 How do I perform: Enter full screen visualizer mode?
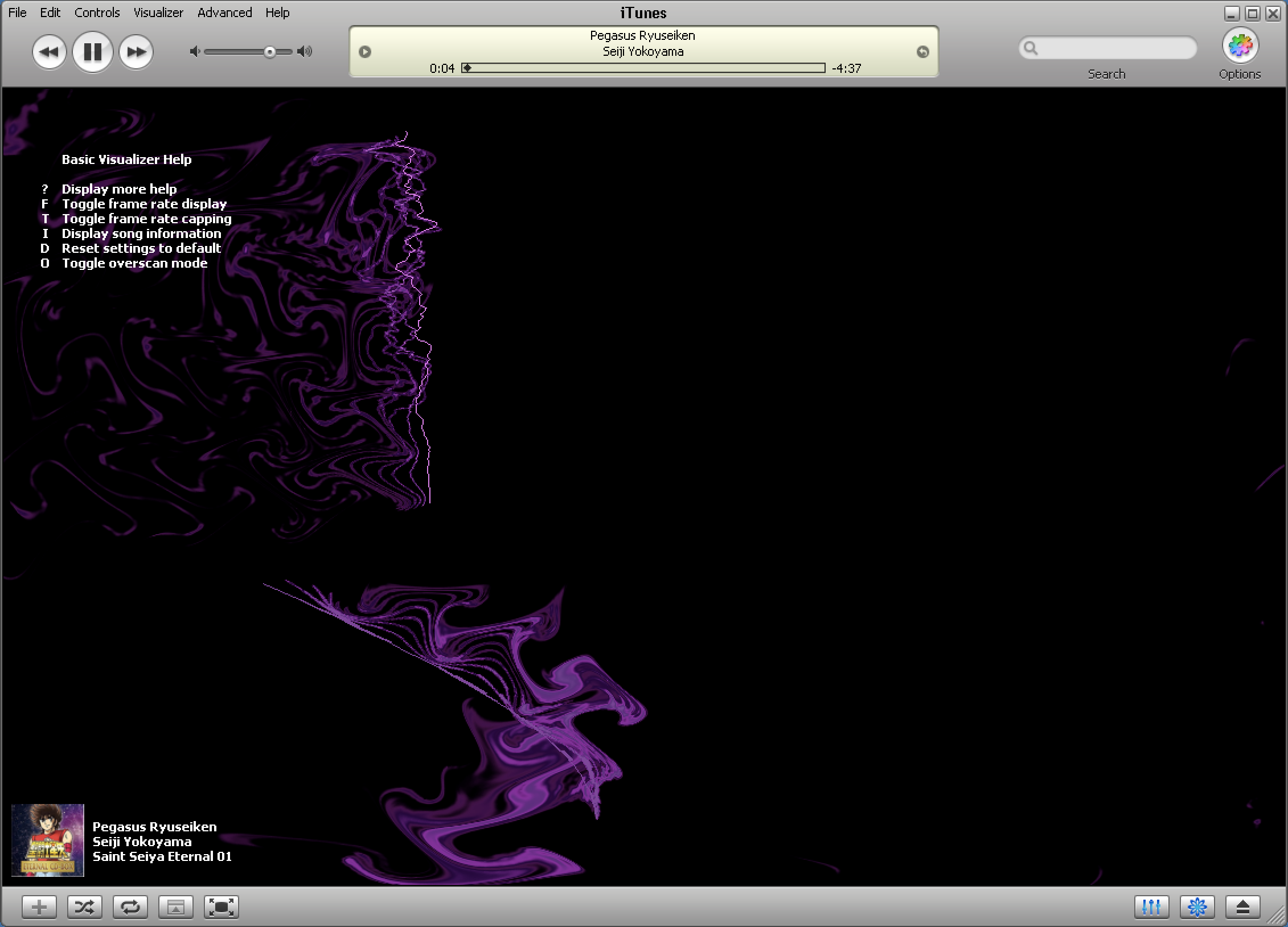(x=221, y=907)
